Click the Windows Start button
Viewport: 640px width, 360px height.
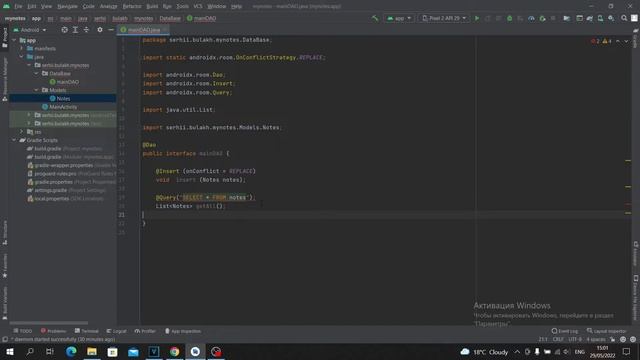10,351
